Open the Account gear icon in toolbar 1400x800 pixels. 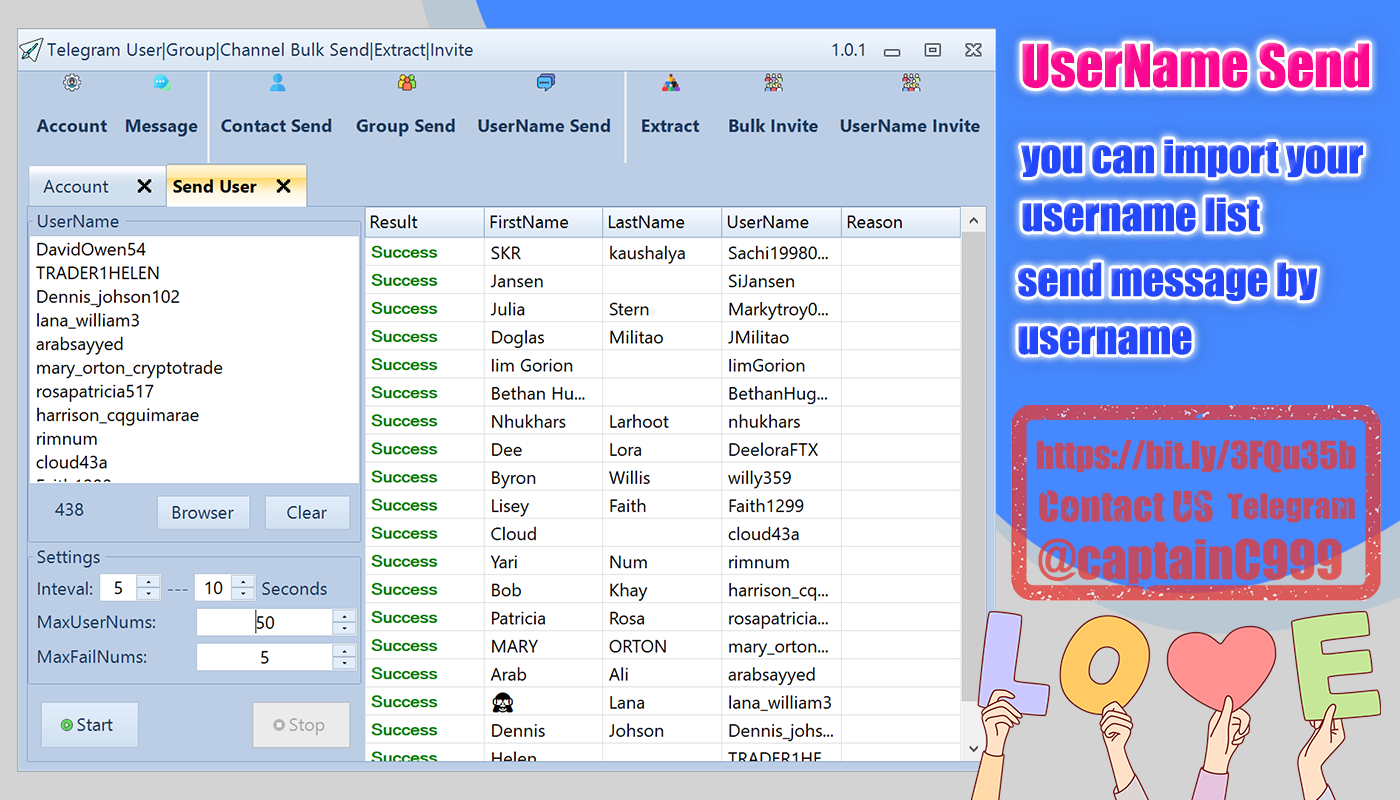pyautogui.click(x=72, y=84)
